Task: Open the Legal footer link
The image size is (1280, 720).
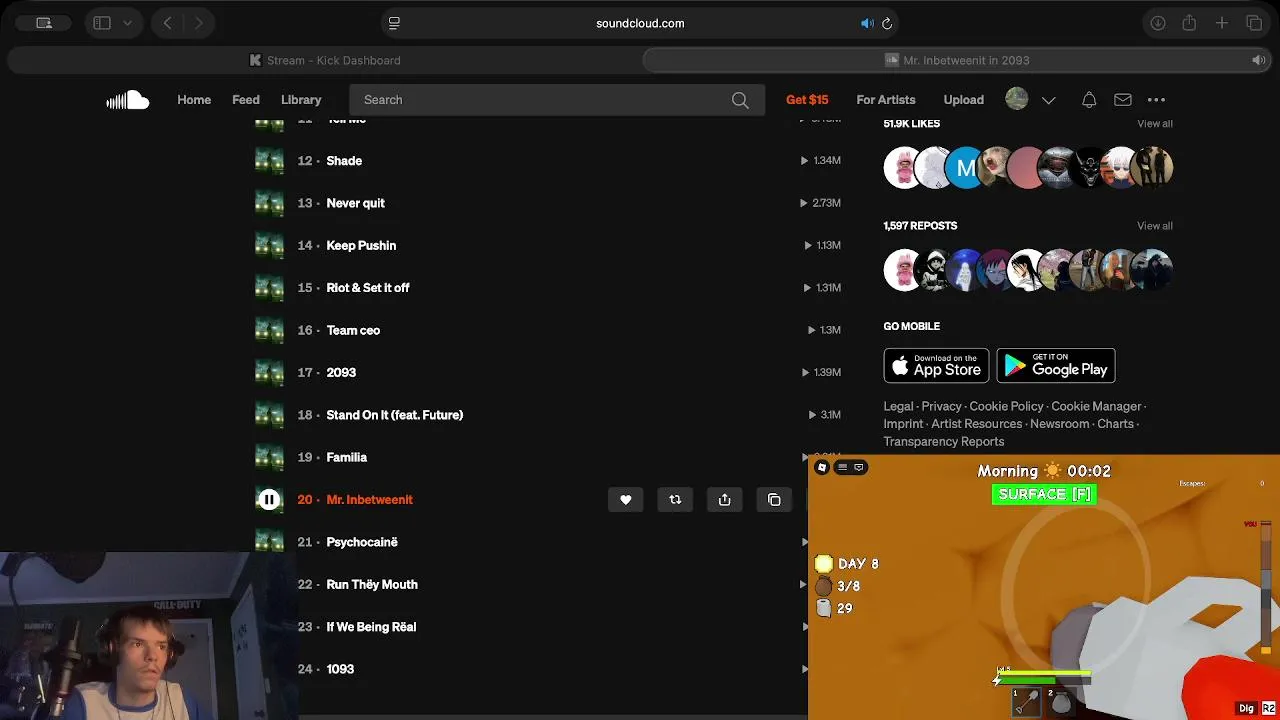Action: click(898, 406)
